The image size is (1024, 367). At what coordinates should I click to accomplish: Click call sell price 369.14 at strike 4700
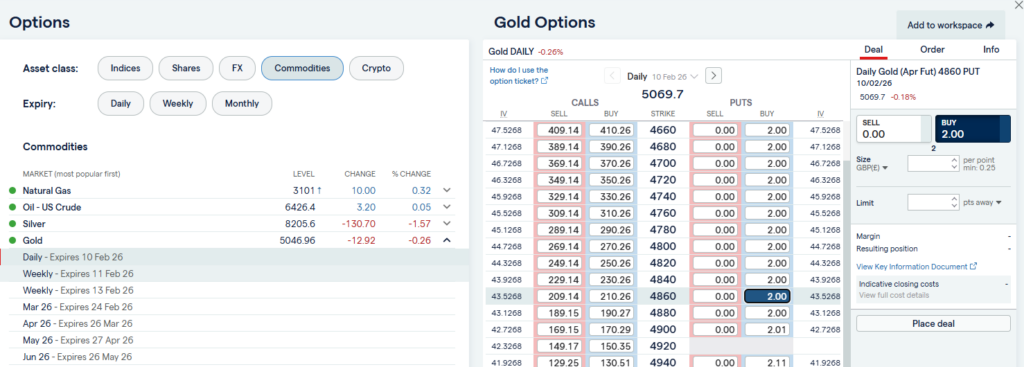pyautogui.click(x=560, y=164)
